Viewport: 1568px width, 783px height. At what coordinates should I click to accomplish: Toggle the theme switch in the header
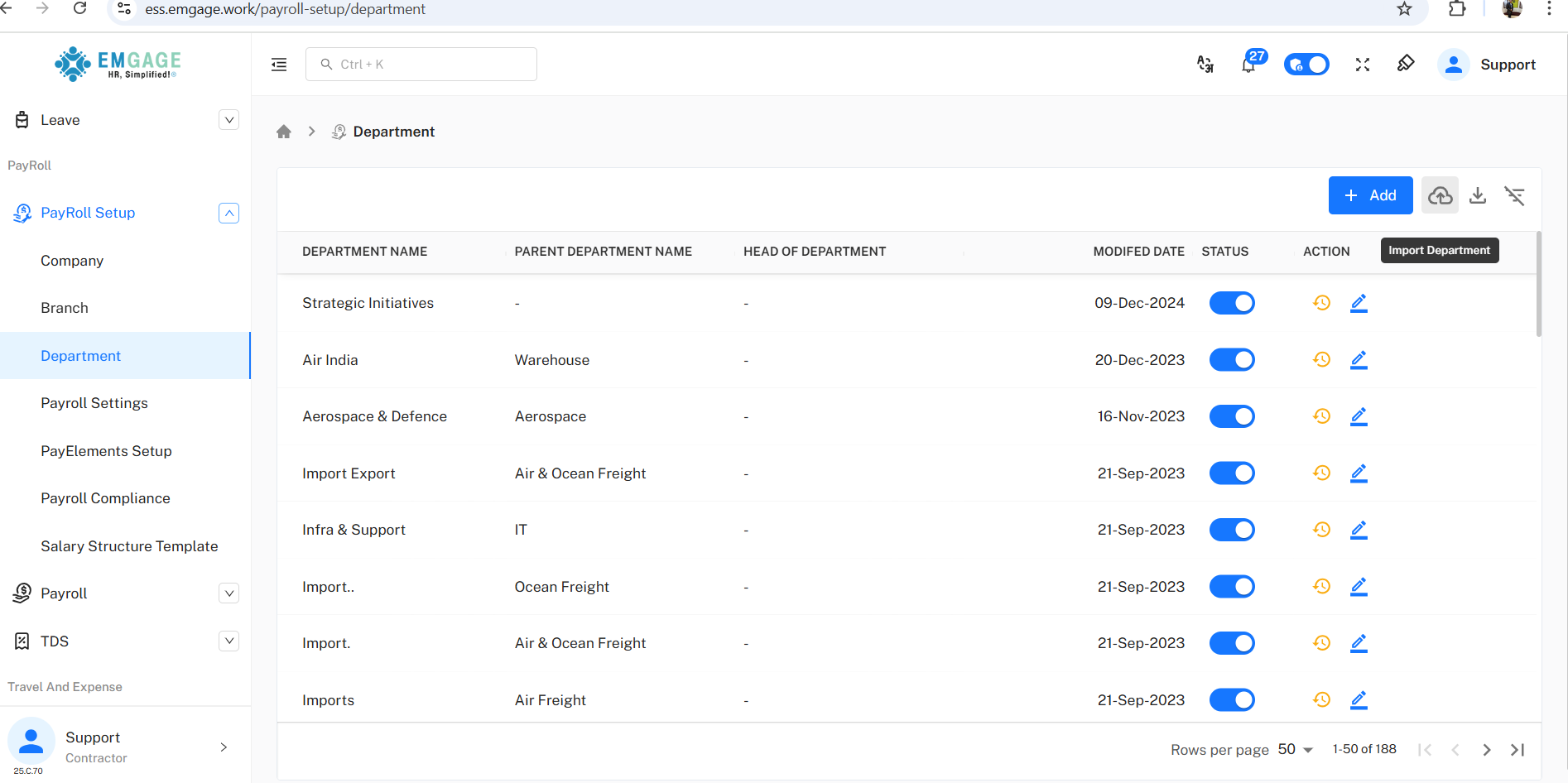(x=1306, y=65)
